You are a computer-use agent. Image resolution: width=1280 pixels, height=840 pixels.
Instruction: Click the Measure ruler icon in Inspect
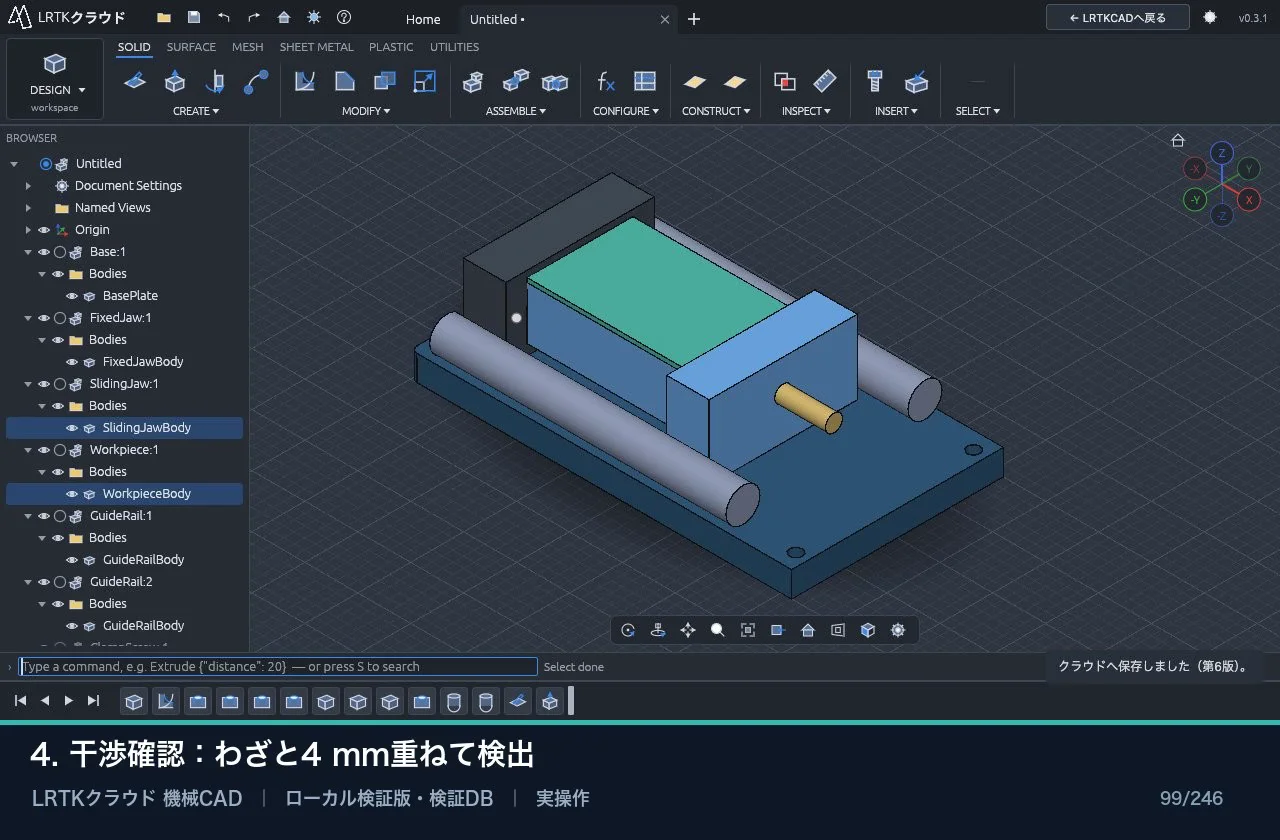tap(825, 82)
